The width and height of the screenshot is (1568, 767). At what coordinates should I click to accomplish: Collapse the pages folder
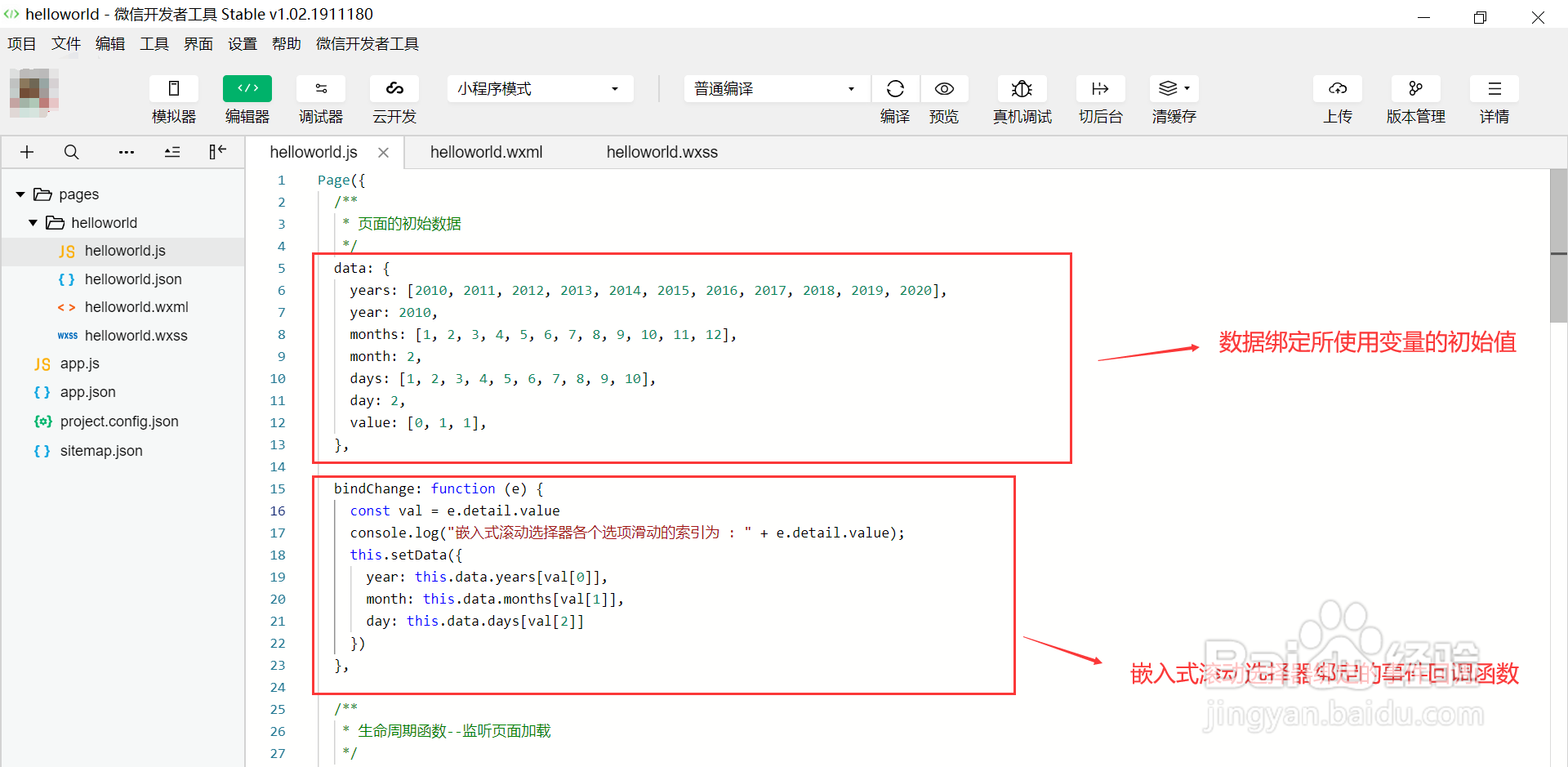(x=20, y=194)
